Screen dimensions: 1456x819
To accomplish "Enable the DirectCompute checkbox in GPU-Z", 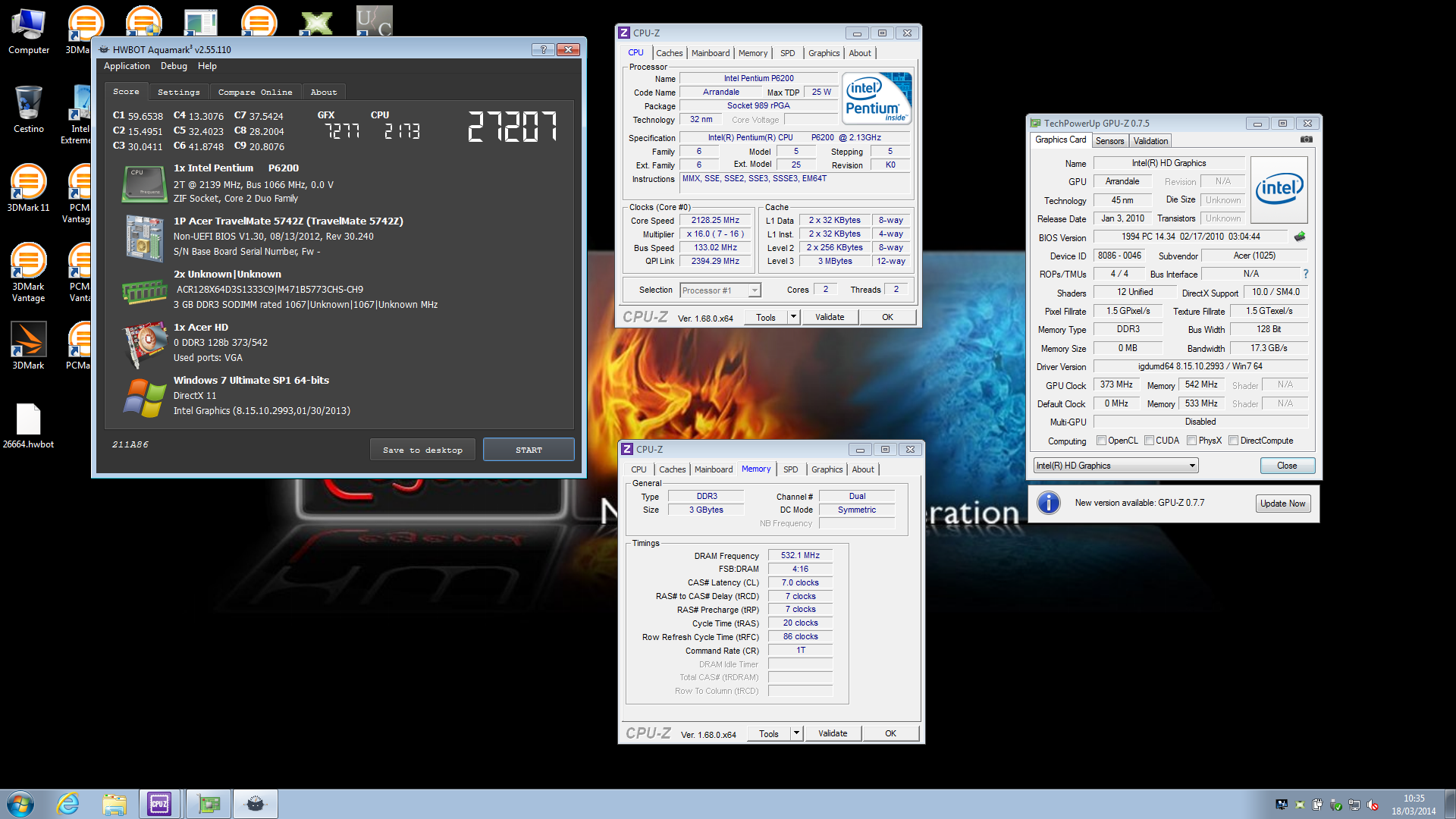I will point(1234,441).
